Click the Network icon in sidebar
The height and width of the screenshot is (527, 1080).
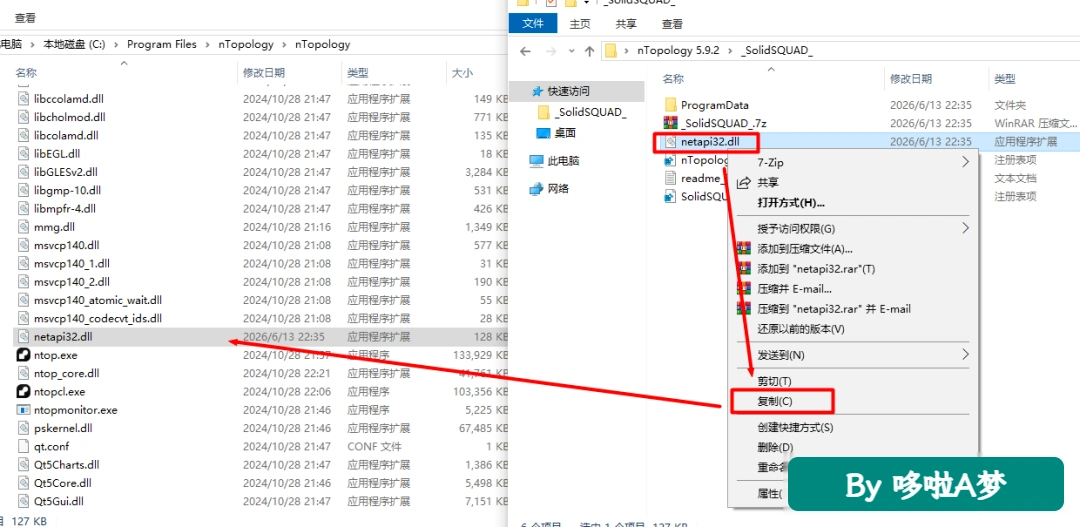click(537, 188)
